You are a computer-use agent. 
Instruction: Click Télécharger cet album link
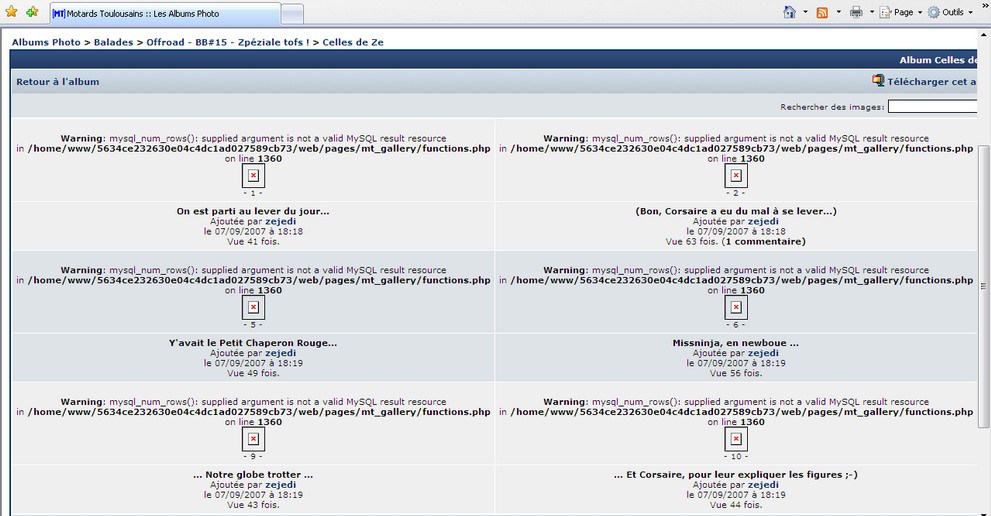pos(932,82)
